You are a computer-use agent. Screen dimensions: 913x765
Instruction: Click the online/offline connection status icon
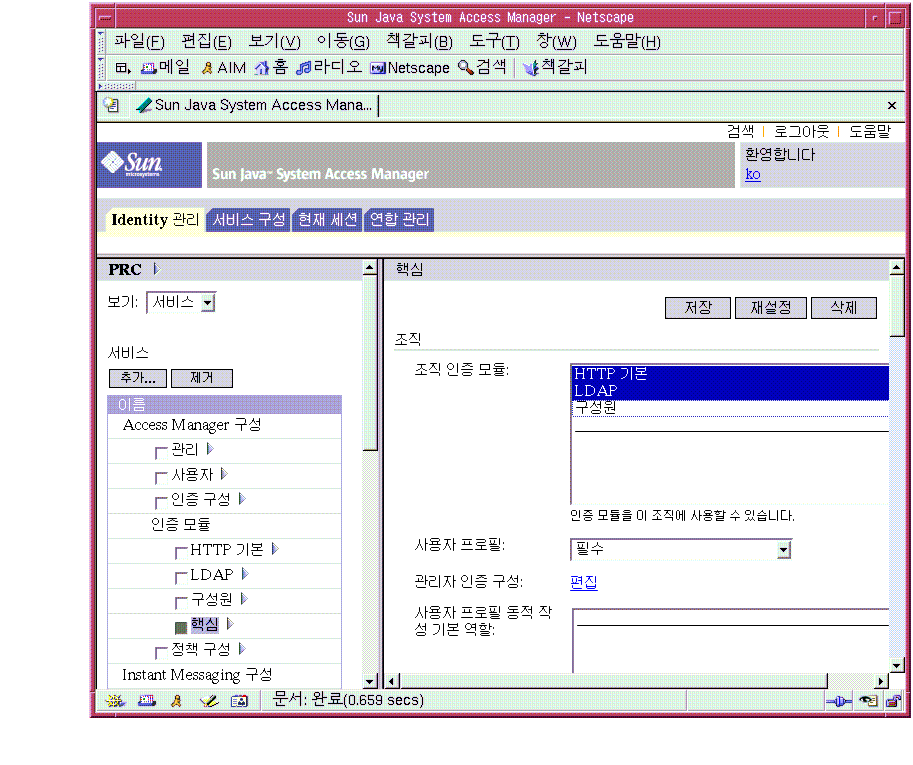point(839,702)
